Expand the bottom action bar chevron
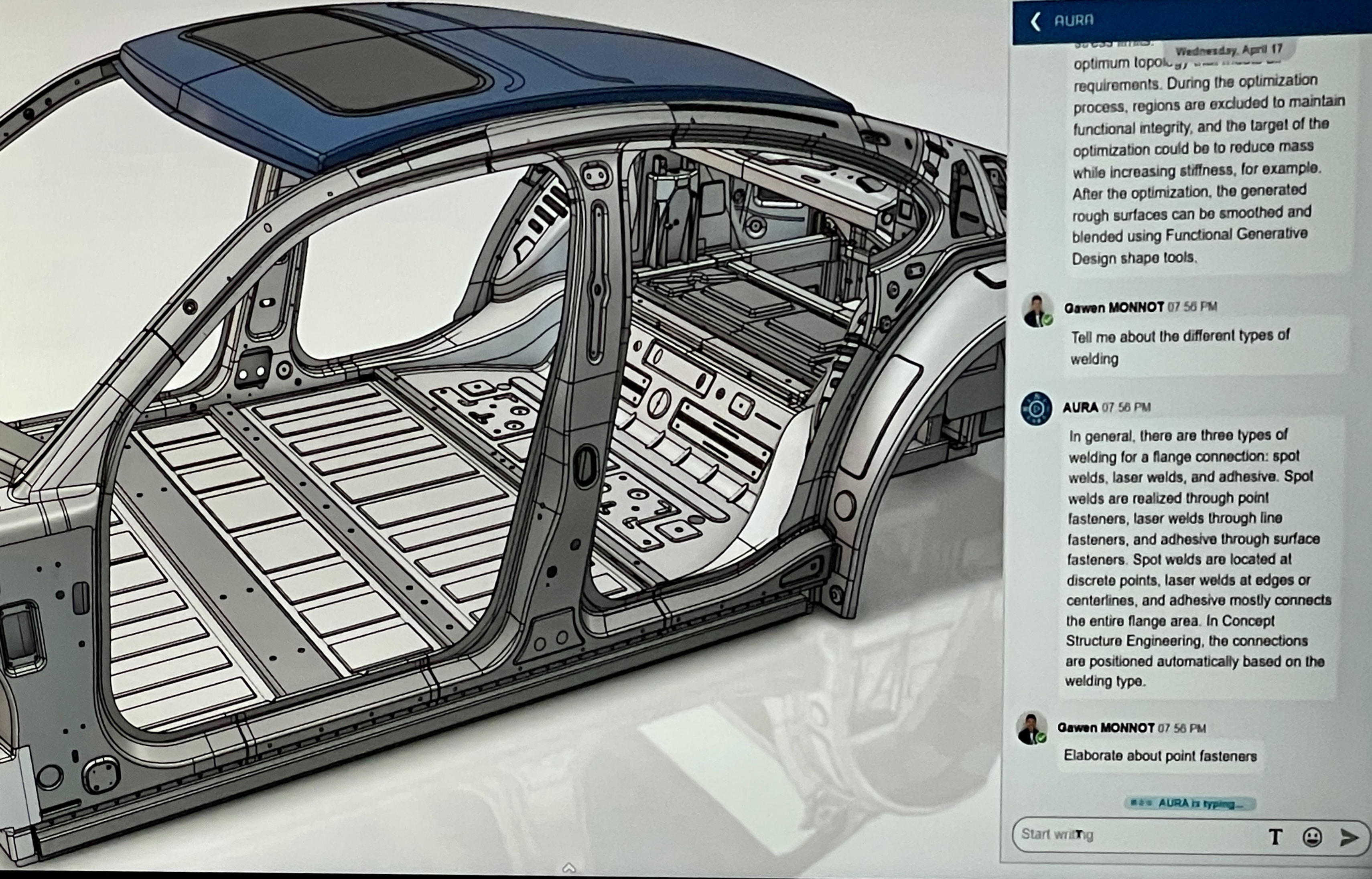Screen dimensions: 1372x879 568,868
